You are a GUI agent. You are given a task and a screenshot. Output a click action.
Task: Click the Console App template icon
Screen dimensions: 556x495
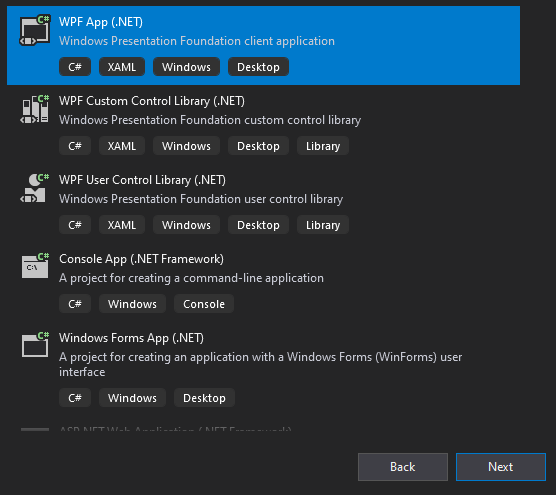click(x=35, y=266)
